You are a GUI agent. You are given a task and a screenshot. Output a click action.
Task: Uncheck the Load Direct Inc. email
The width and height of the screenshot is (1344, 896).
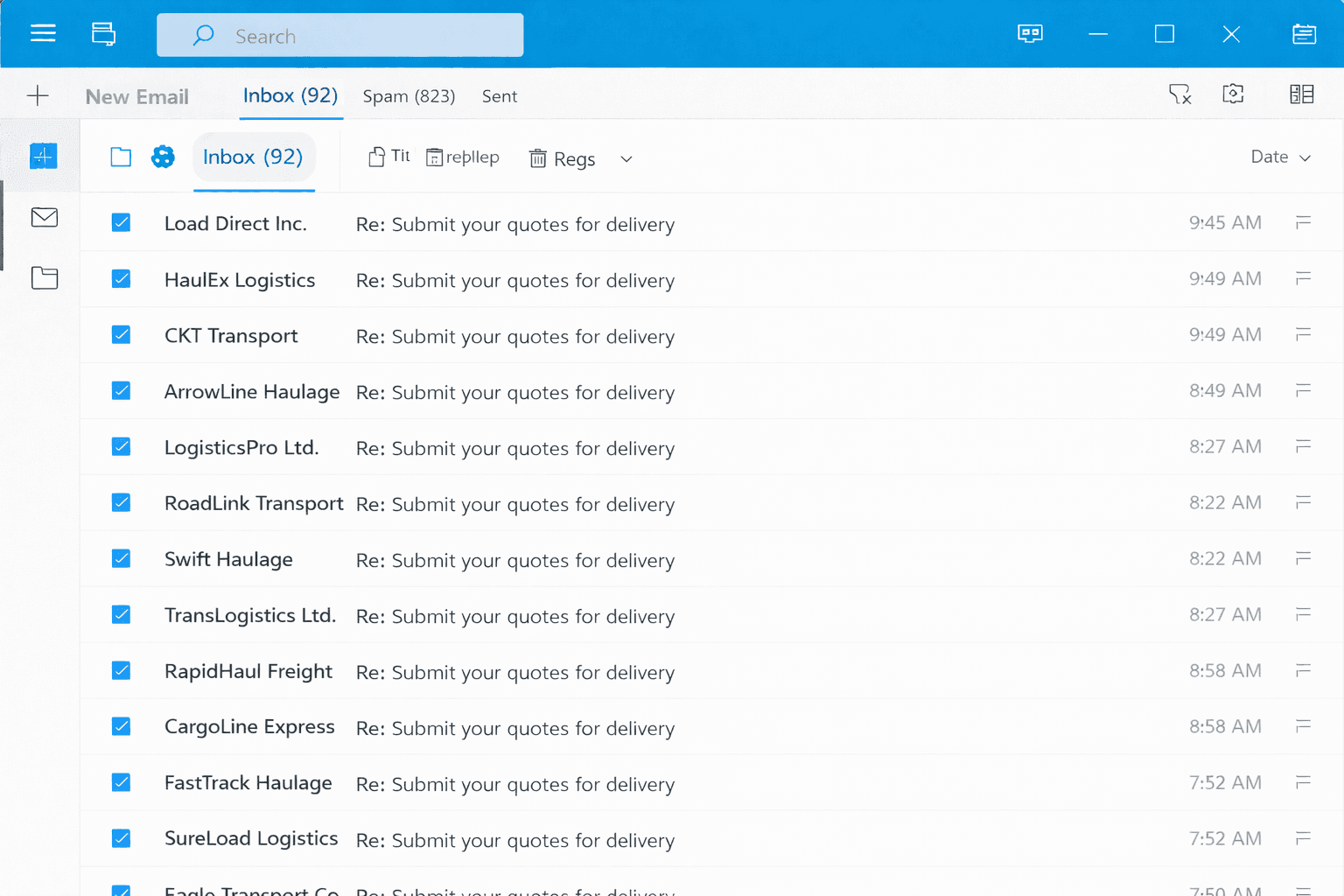pos(121,222)
